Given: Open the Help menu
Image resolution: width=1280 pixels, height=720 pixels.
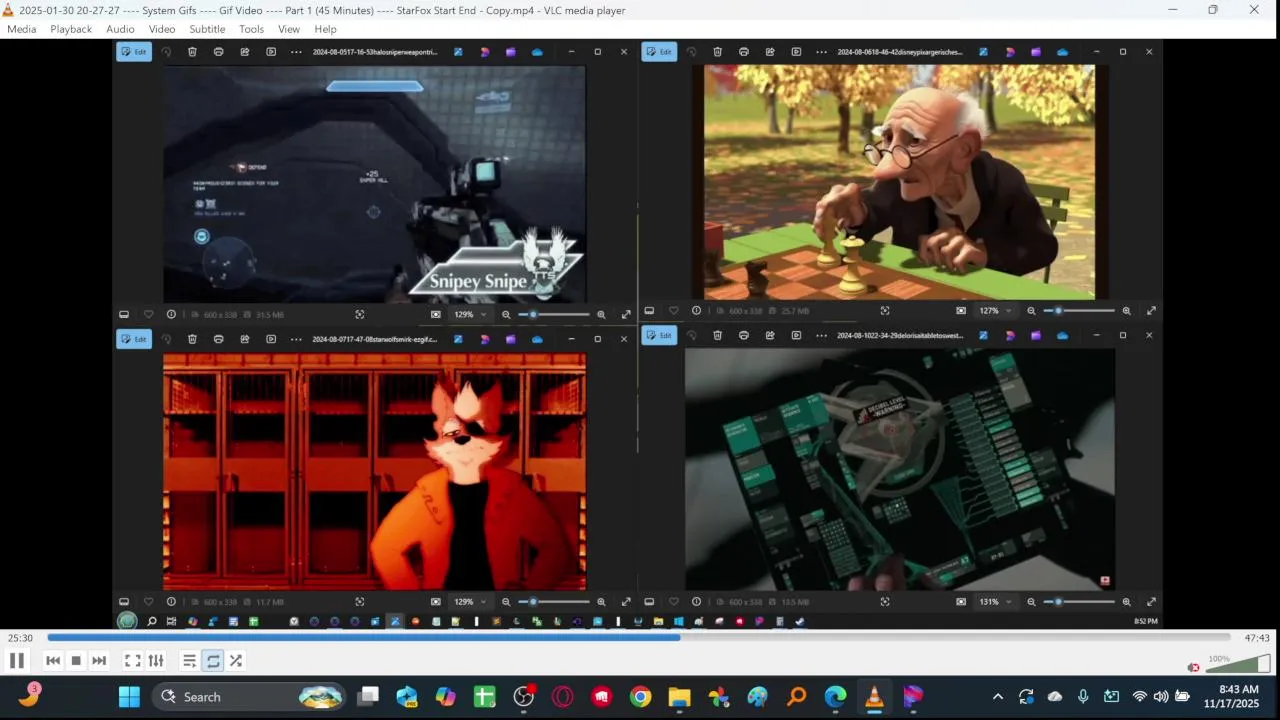Looking at the screenshot, I should click(325, 29).
